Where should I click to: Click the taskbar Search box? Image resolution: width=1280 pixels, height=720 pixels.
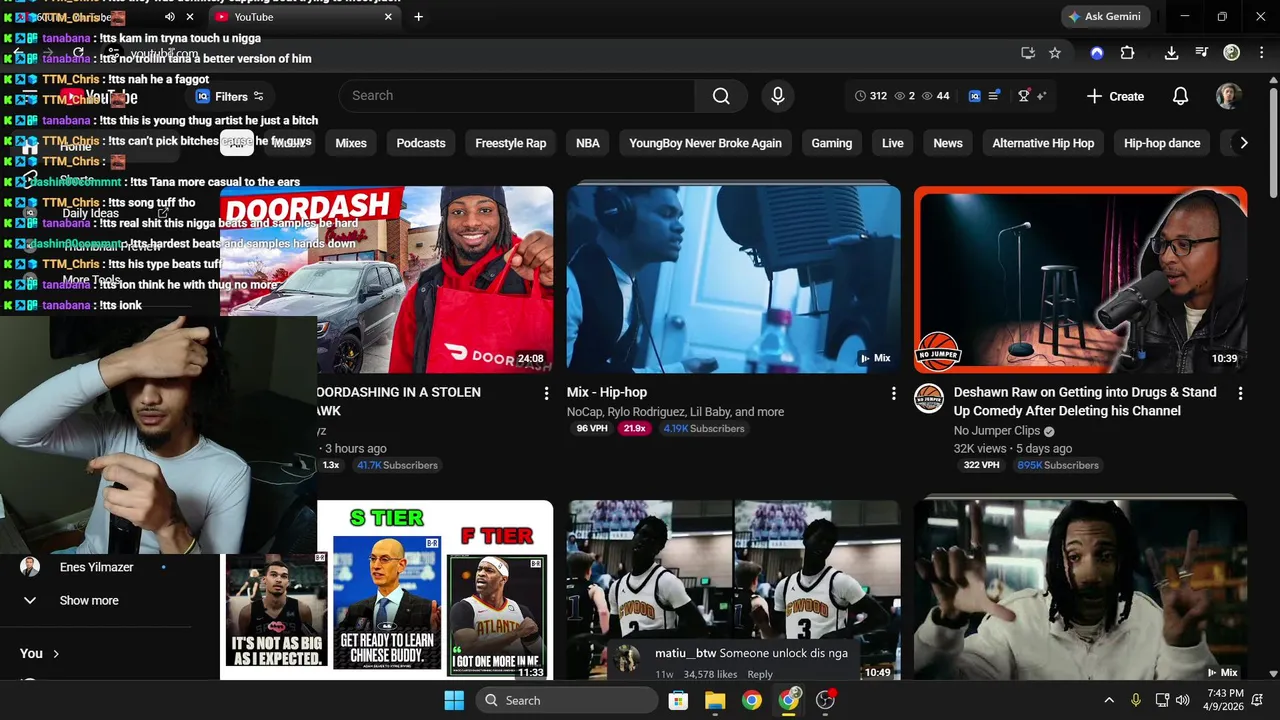pyautogui.click(x=565, y=700)
